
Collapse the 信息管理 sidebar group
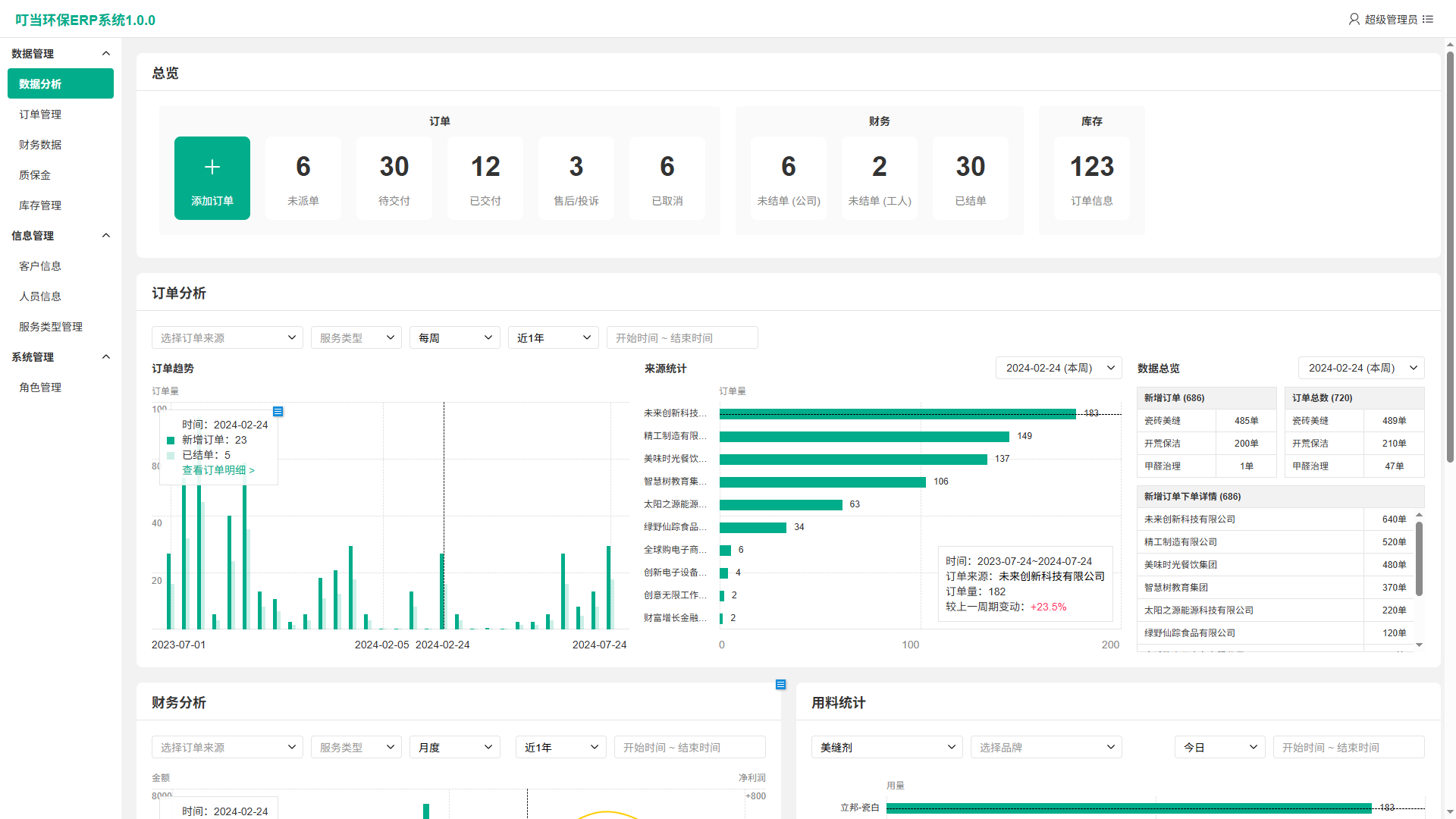point(106,235)
